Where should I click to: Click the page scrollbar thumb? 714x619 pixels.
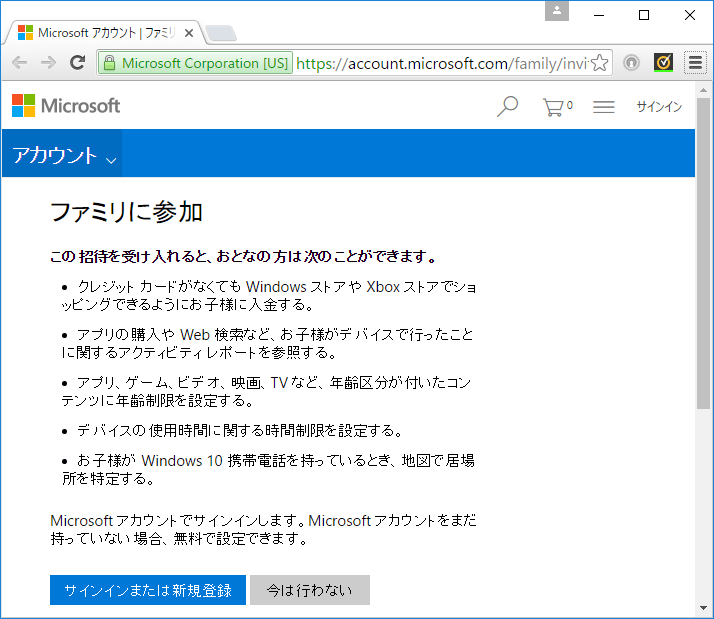pyautogui.click(x=703, y=253)
